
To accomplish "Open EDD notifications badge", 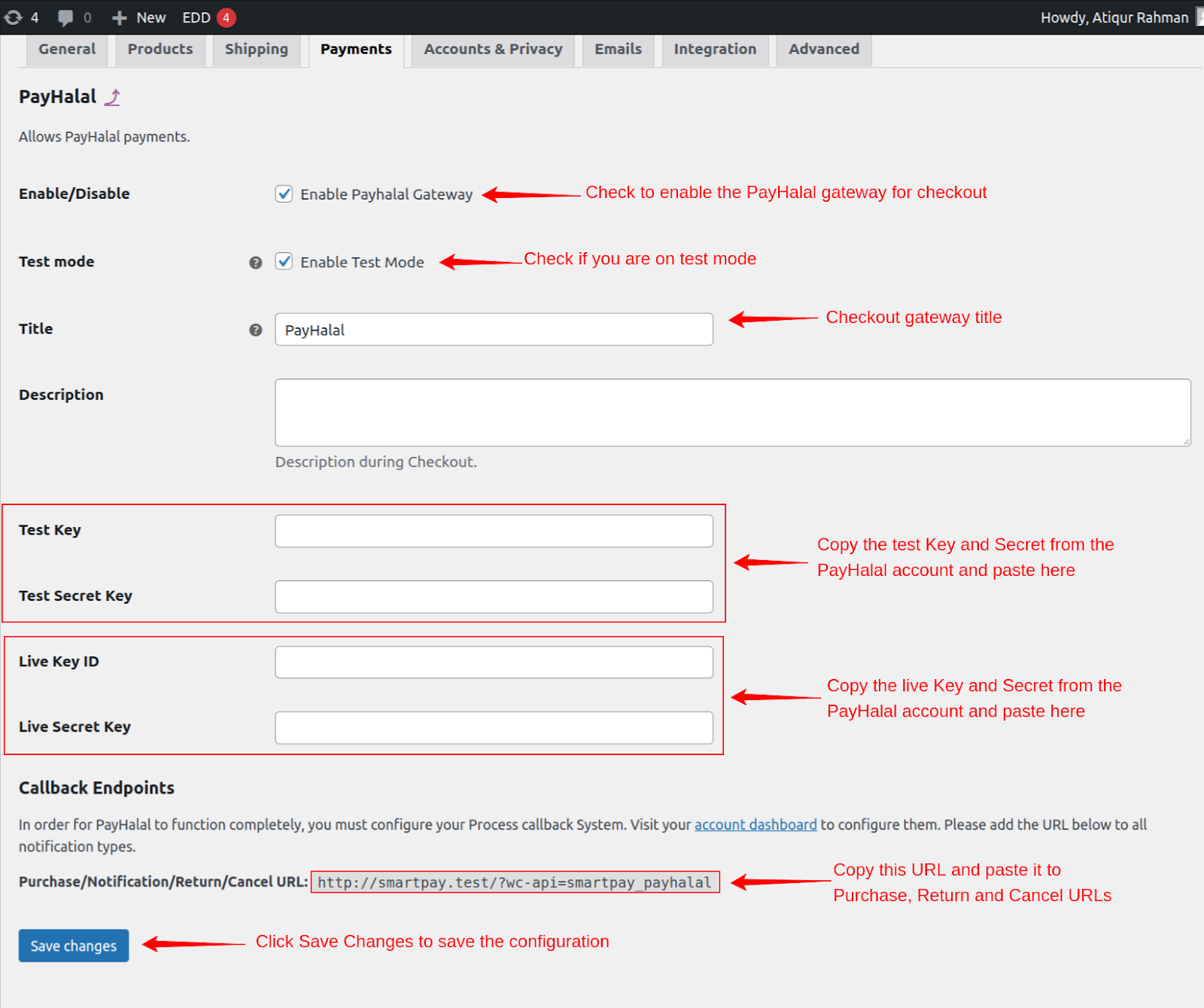I will [x=226, y=17].
